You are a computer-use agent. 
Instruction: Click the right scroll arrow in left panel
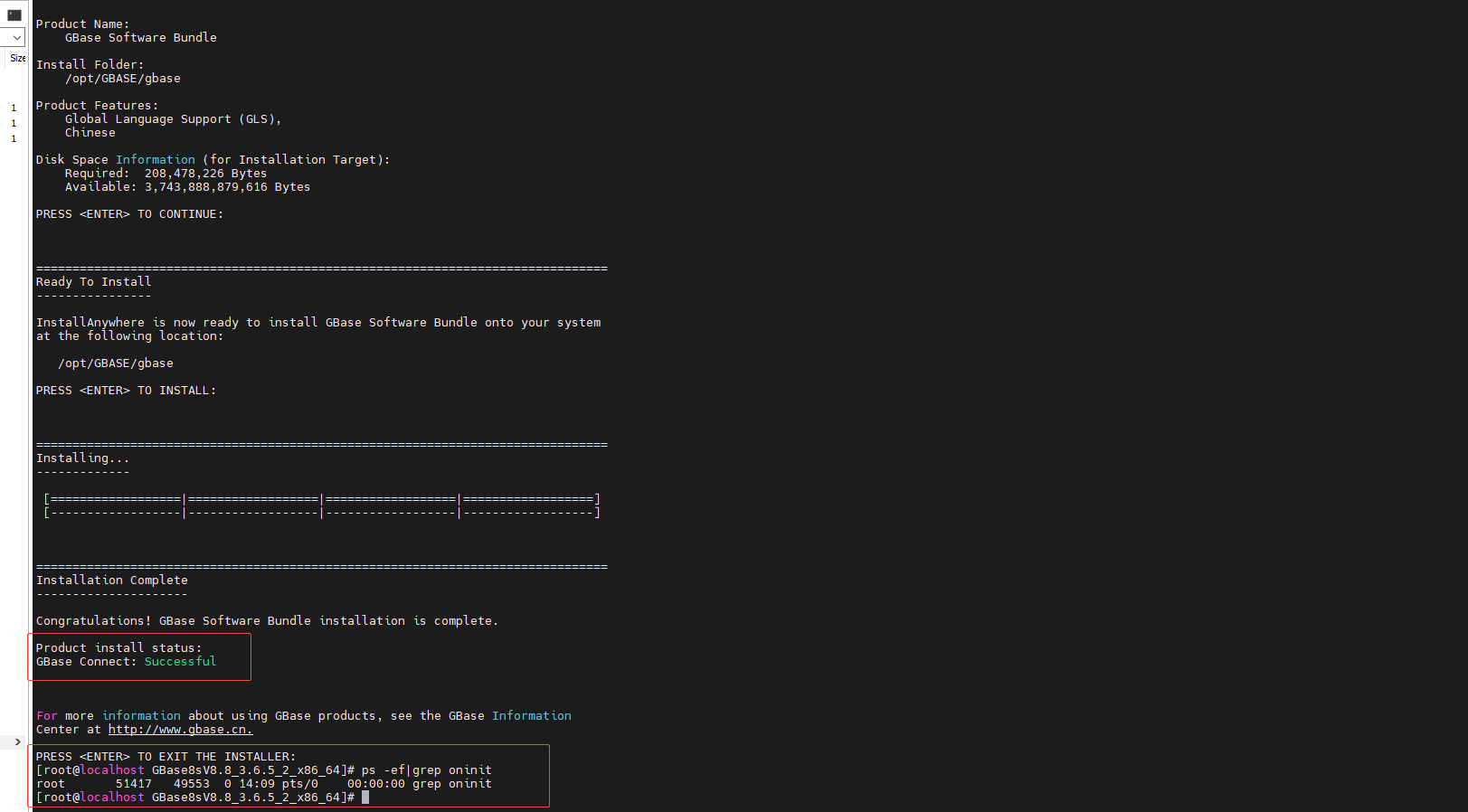[17, 741]
